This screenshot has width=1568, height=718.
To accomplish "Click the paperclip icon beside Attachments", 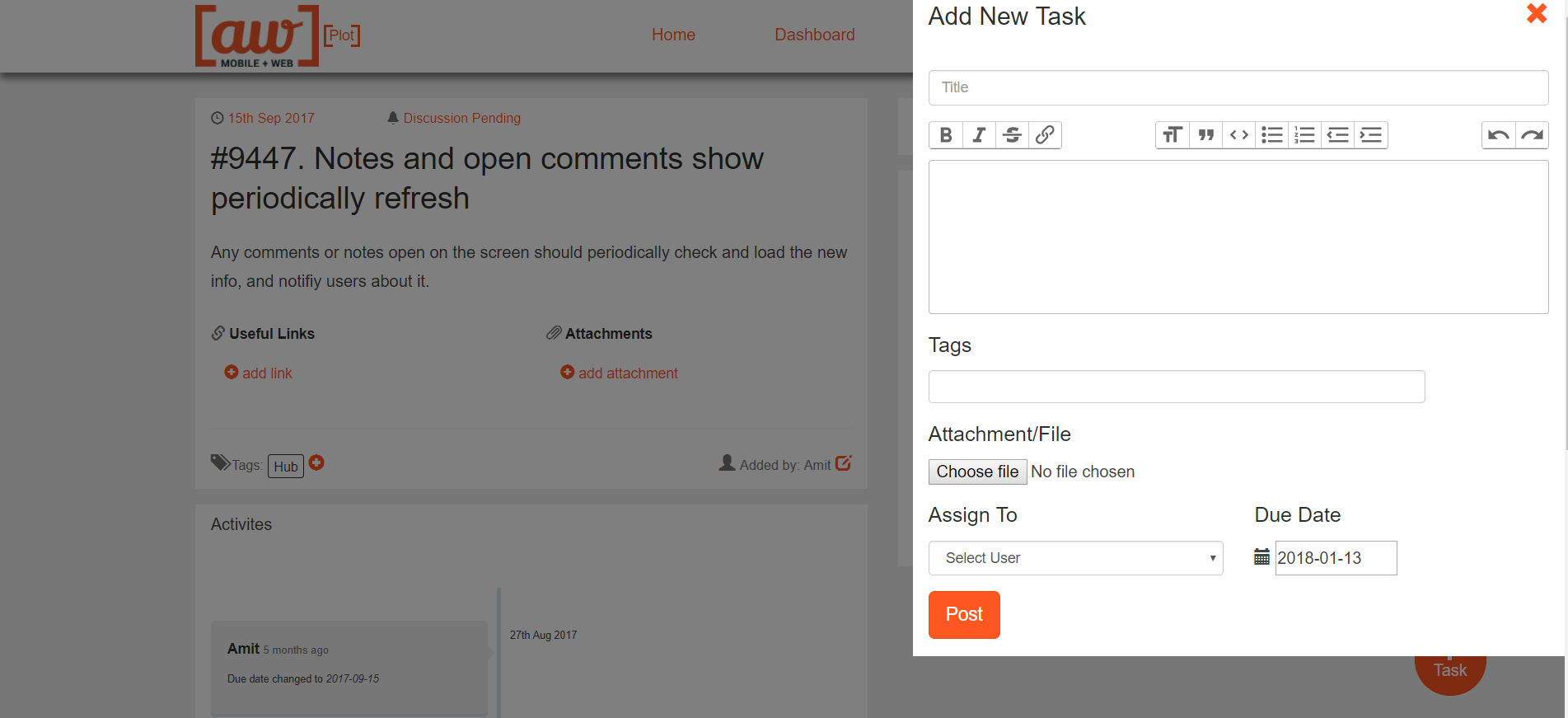I will 554,333.
